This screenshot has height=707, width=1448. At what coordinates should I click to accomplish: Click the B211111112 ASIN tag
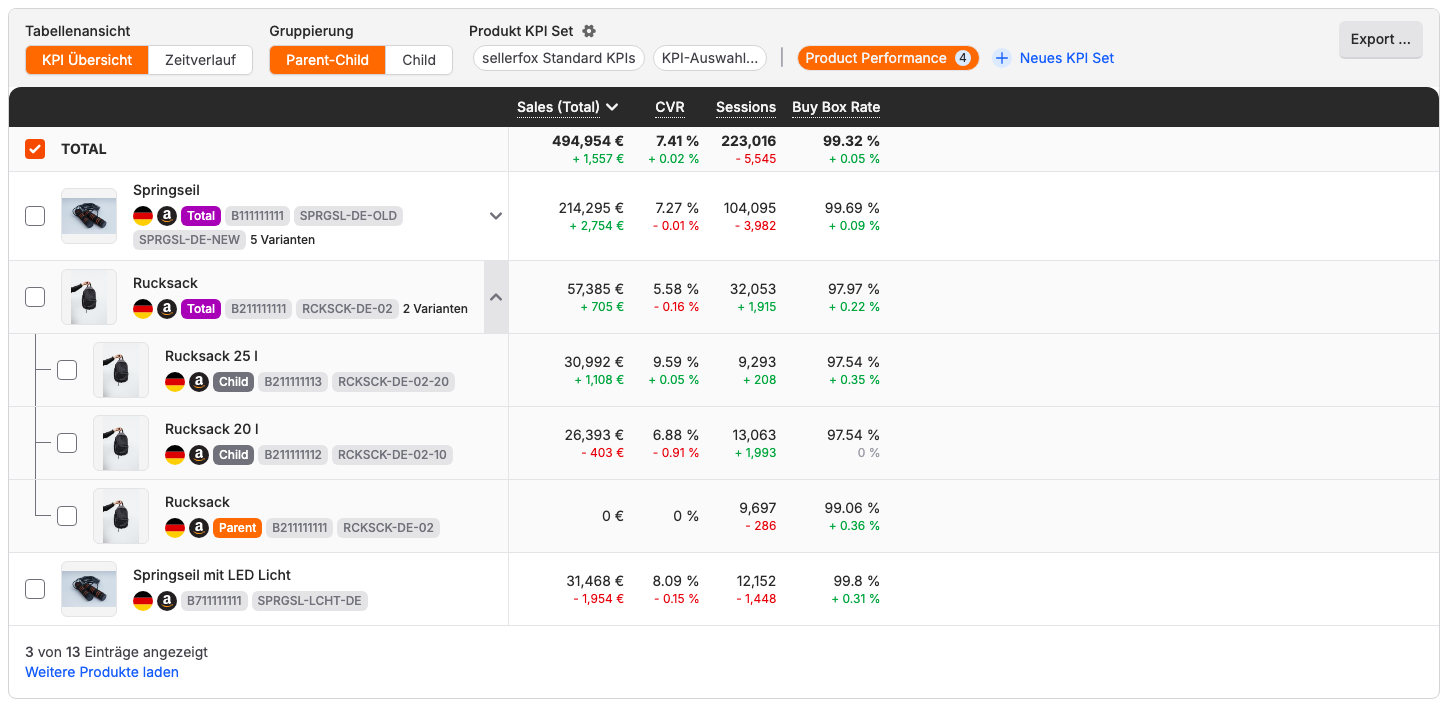tap(293, 455)
